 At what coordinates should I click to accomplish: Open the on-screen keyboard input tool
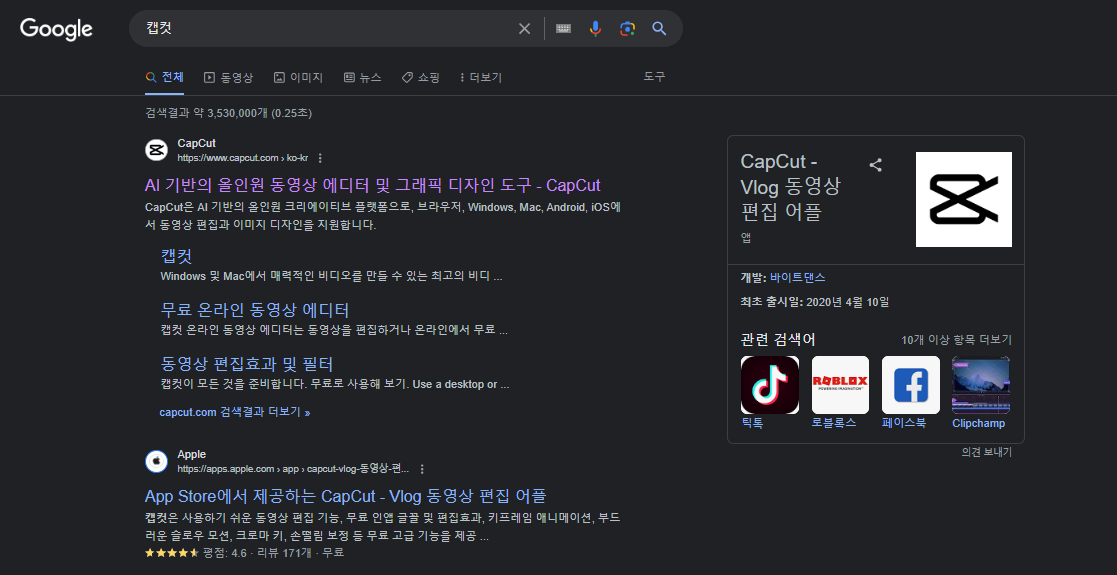click(563, 29)
